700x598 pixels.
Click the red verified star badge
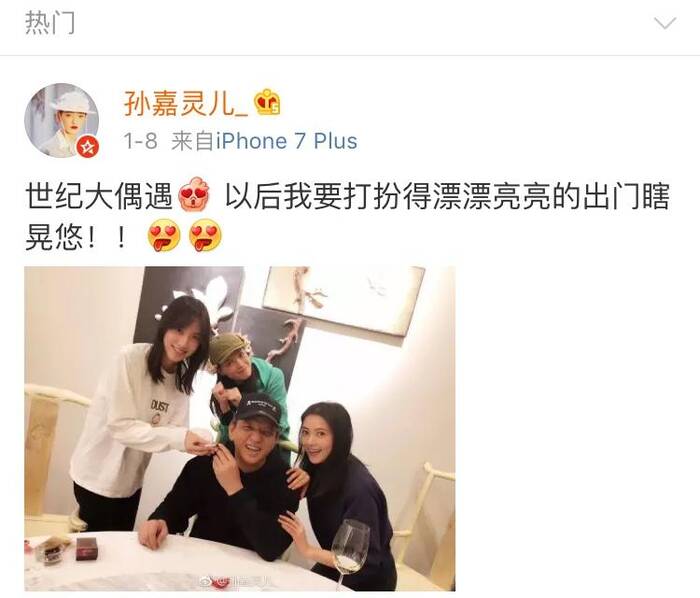pyautogui.click(x=88, y=147)
